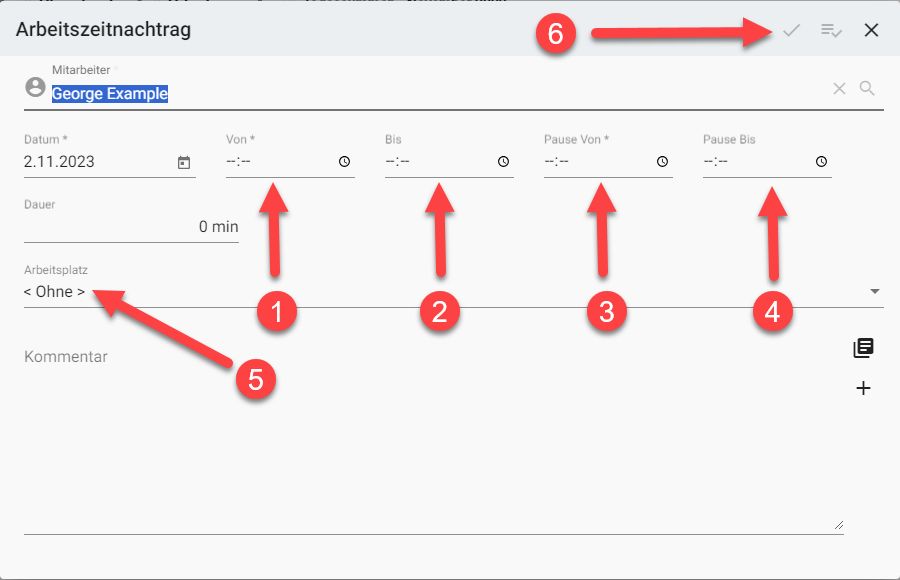This screenshot has height=580, width=900.
Task: Focus the Von time input field
Action: point(275,162)
